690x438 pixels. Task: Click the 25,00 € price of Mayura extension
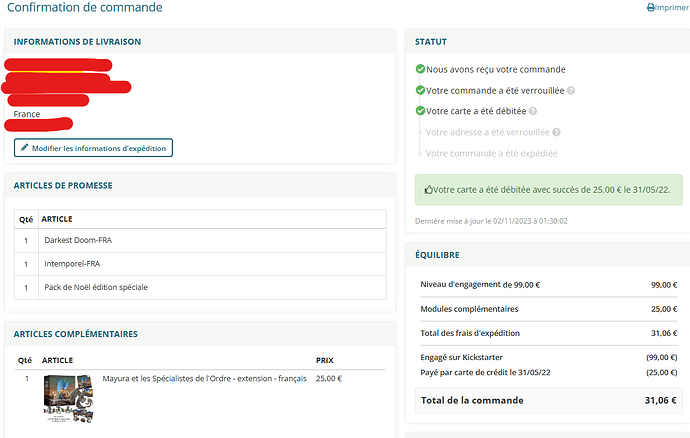(x=329, y=379)
